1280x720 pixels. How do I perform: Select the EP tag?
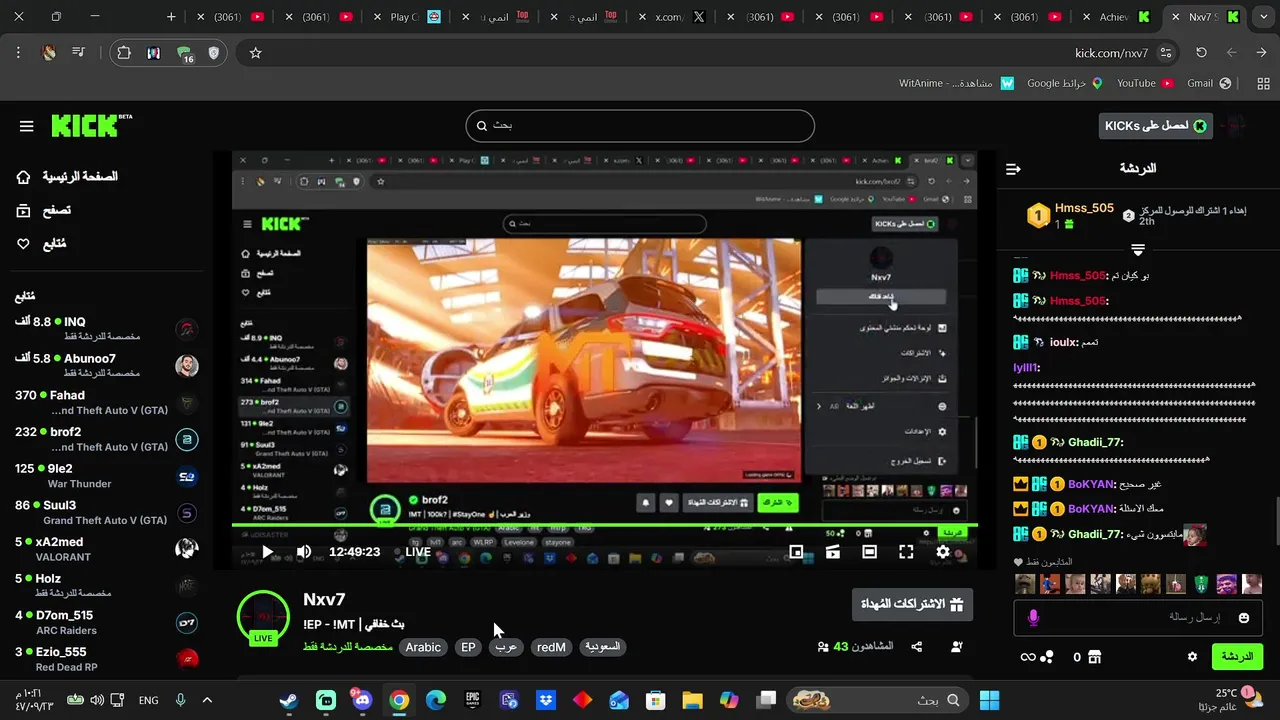[468, 647]
